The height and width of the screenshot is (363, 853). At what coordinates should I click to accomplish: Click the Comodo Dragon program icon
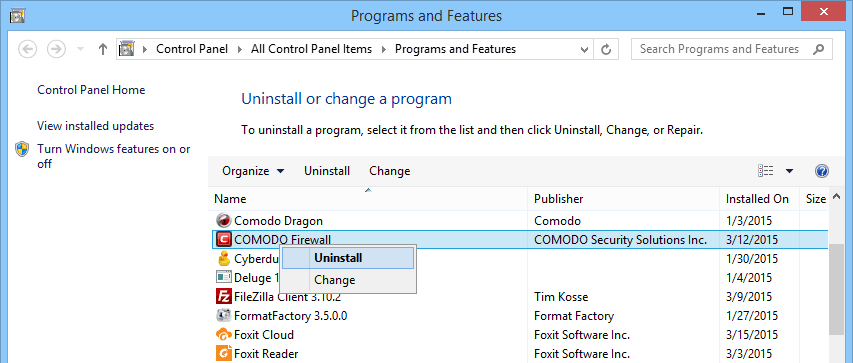[x=223, y=221]
